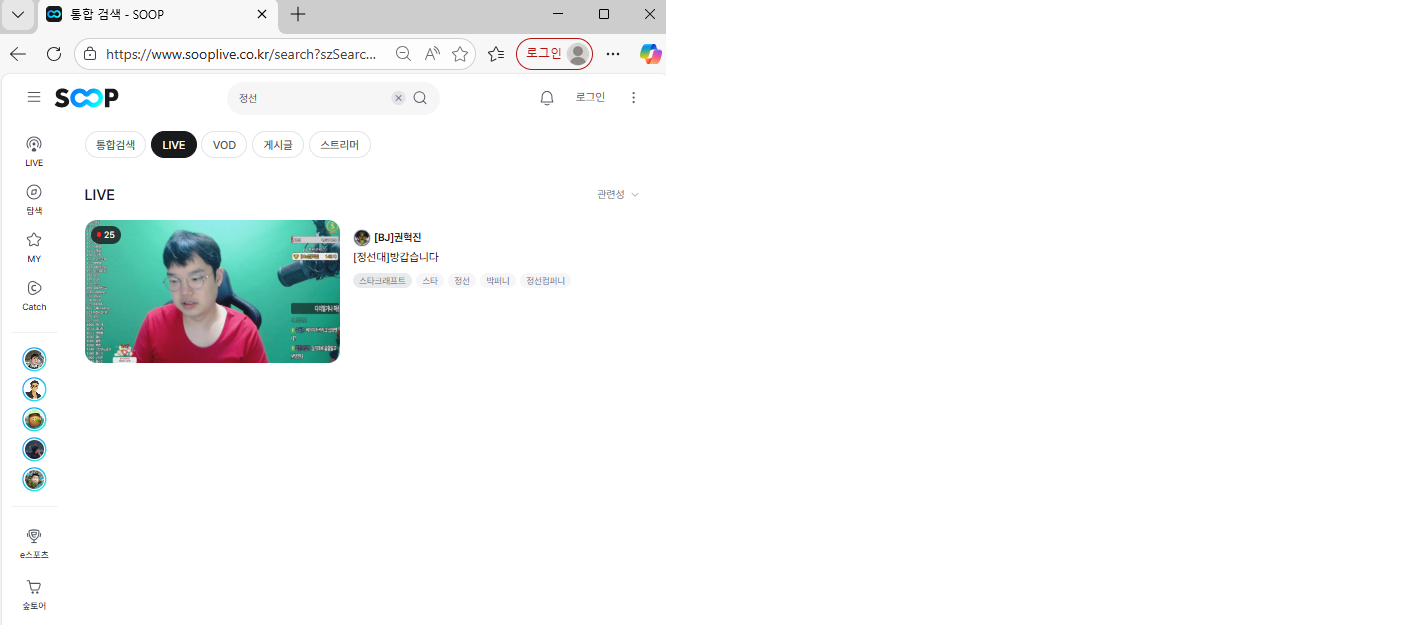Open the three-dot more options menu
1406x625 pixels.
point(633,97)
